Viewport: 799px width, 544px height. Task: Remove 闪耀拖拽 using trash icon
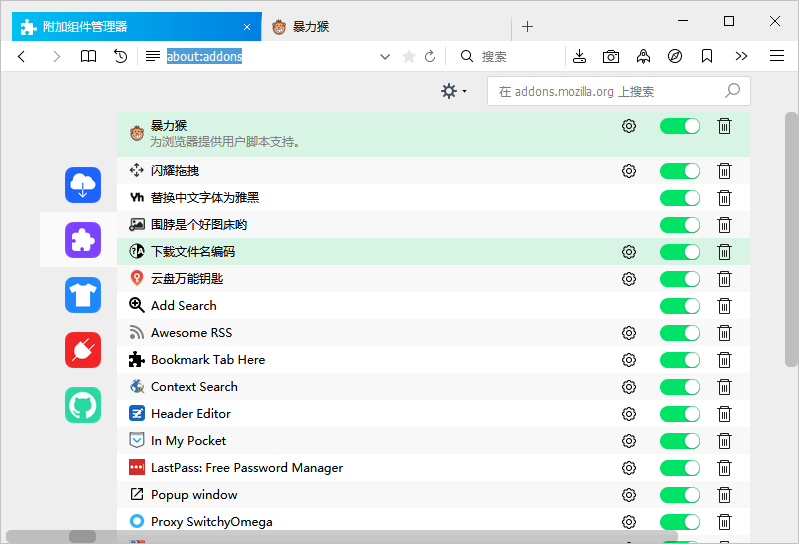pyautogui.click(x=724, y=171)
